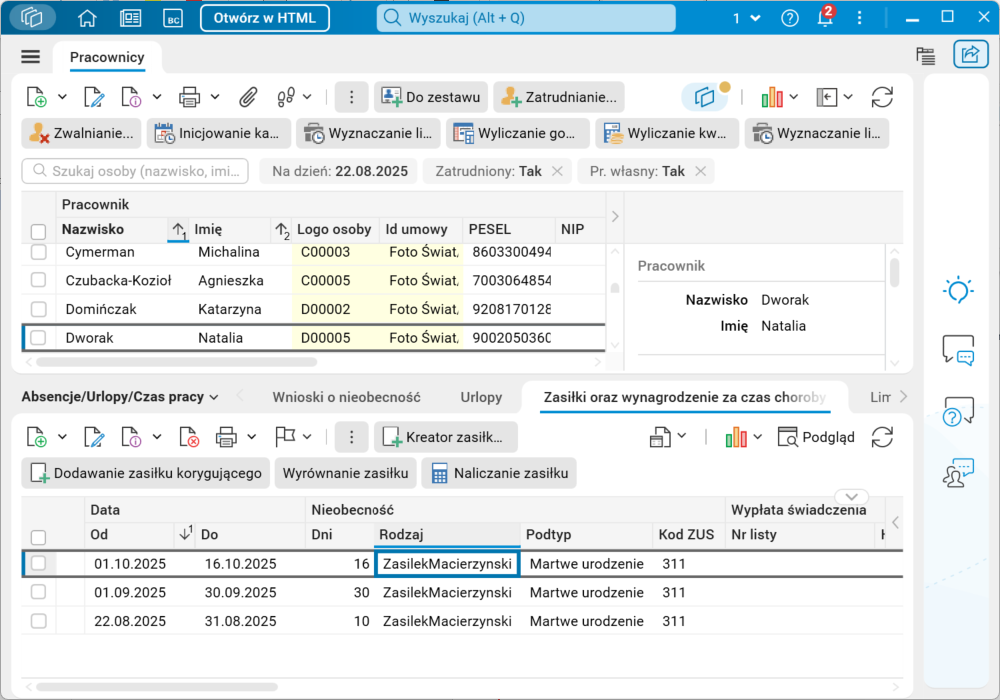Tick checkbox for Domińczak Katarzyna row
This screenshot has width=1000, height=700.
click(x=39, y=309)
